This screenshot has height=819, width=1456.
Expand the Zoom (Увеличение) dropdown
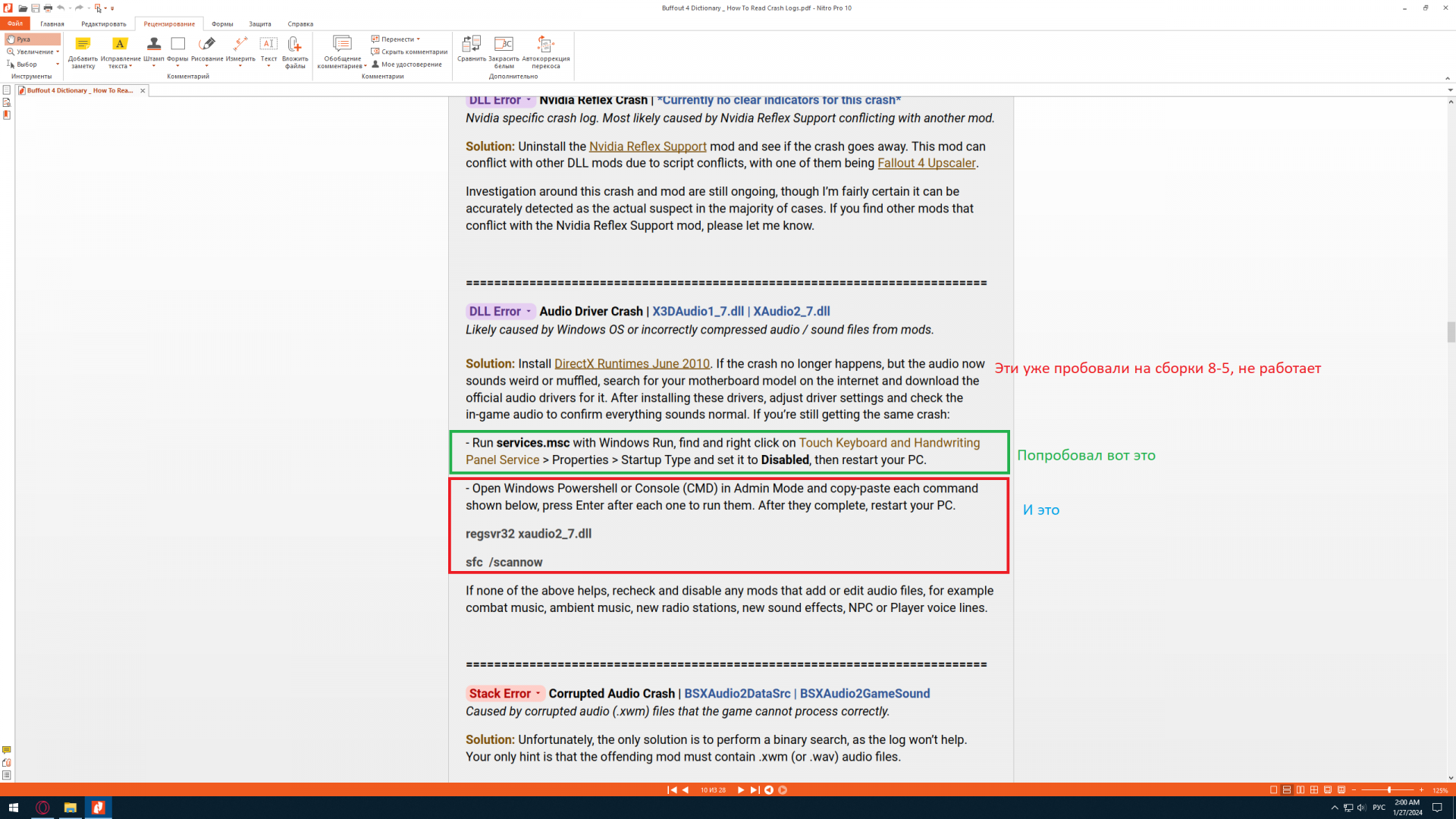58,52
